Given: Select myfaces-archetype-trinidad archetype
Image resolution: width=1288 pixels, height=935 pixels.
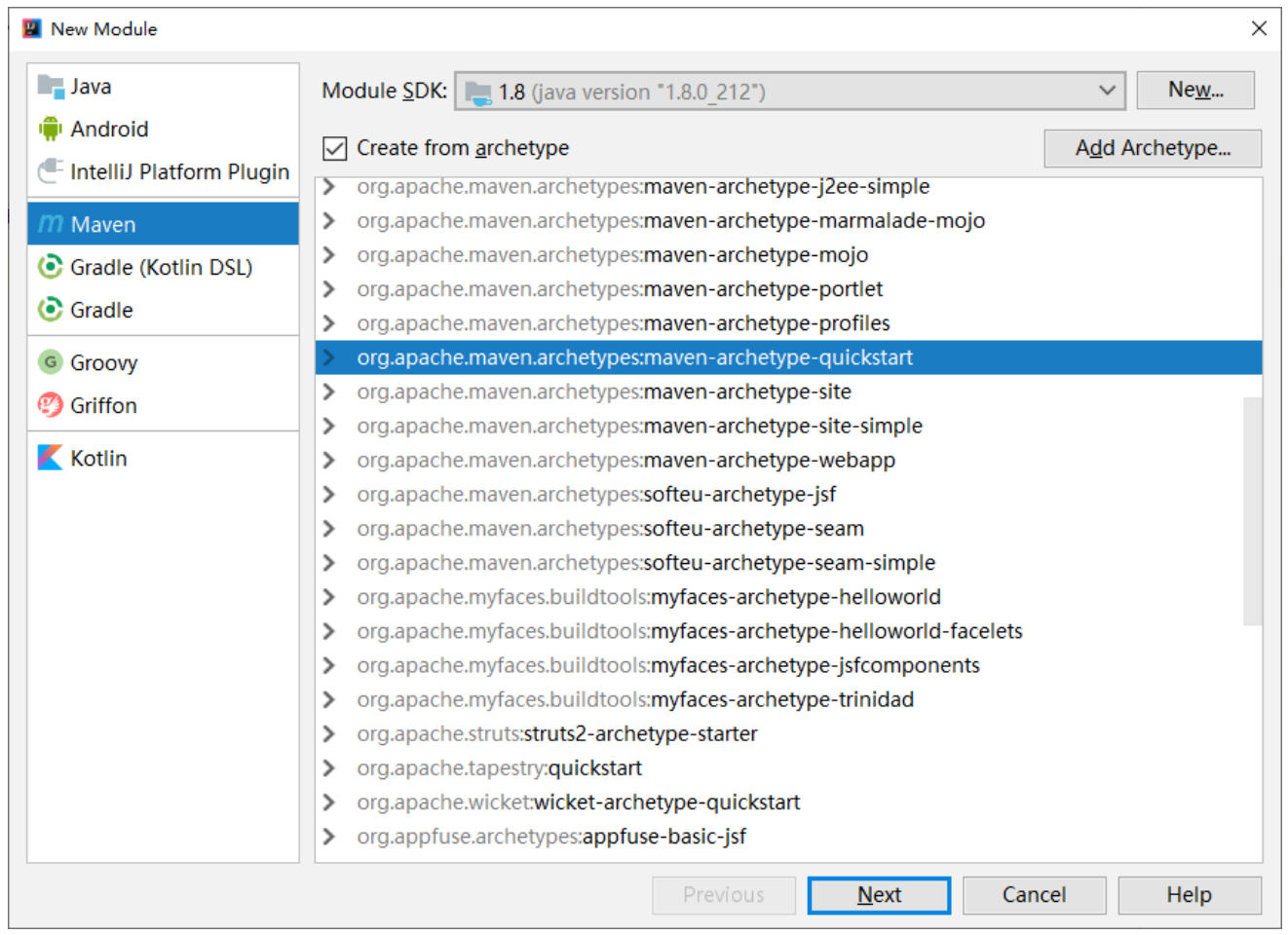Looking at the screenshot, I should click(788, 699).
